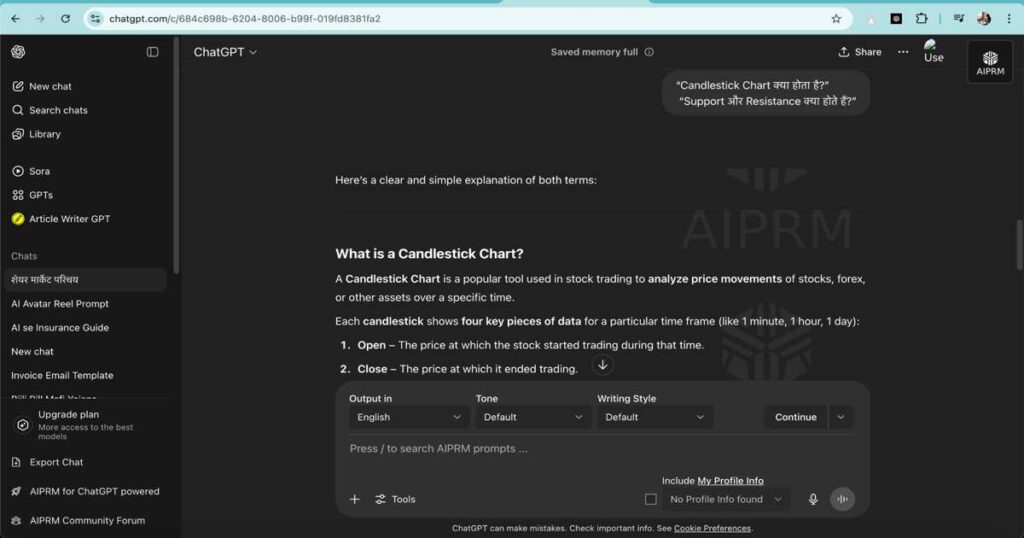
Task: Click the Share button
Action: click(859, 52)
